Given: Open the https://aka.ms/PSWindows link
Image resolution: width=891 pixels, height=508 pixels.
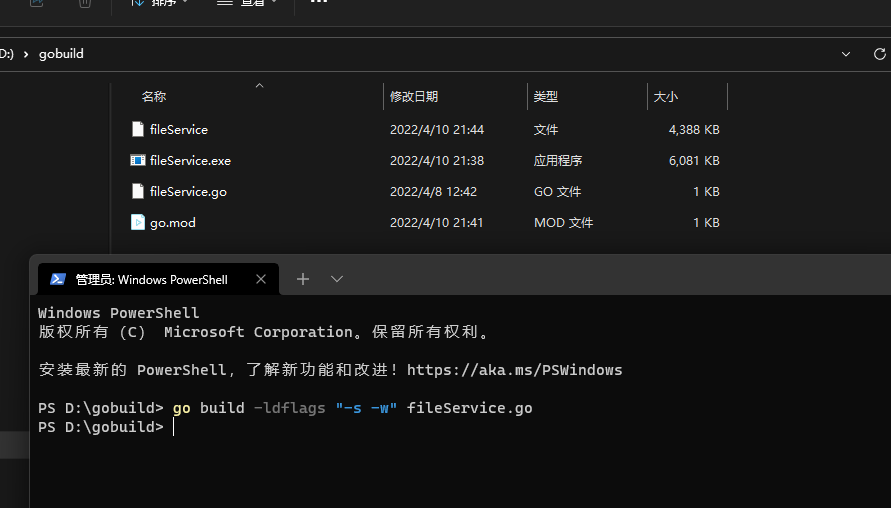Looking at the screenshot, I should click(x=514, y=370).
